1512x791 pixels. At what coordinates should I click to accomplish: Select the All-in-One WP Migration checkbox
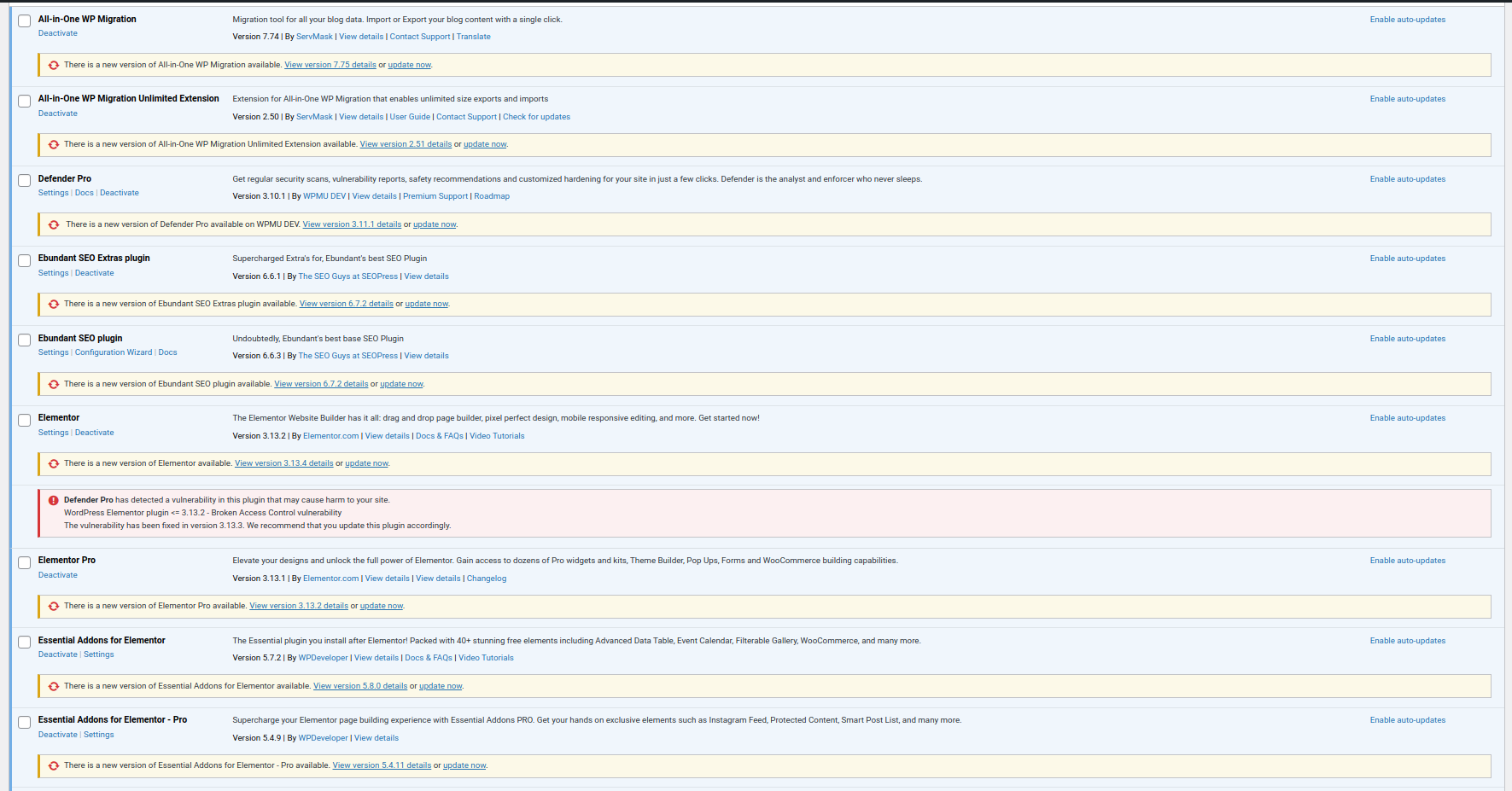(x=25, y=20)
